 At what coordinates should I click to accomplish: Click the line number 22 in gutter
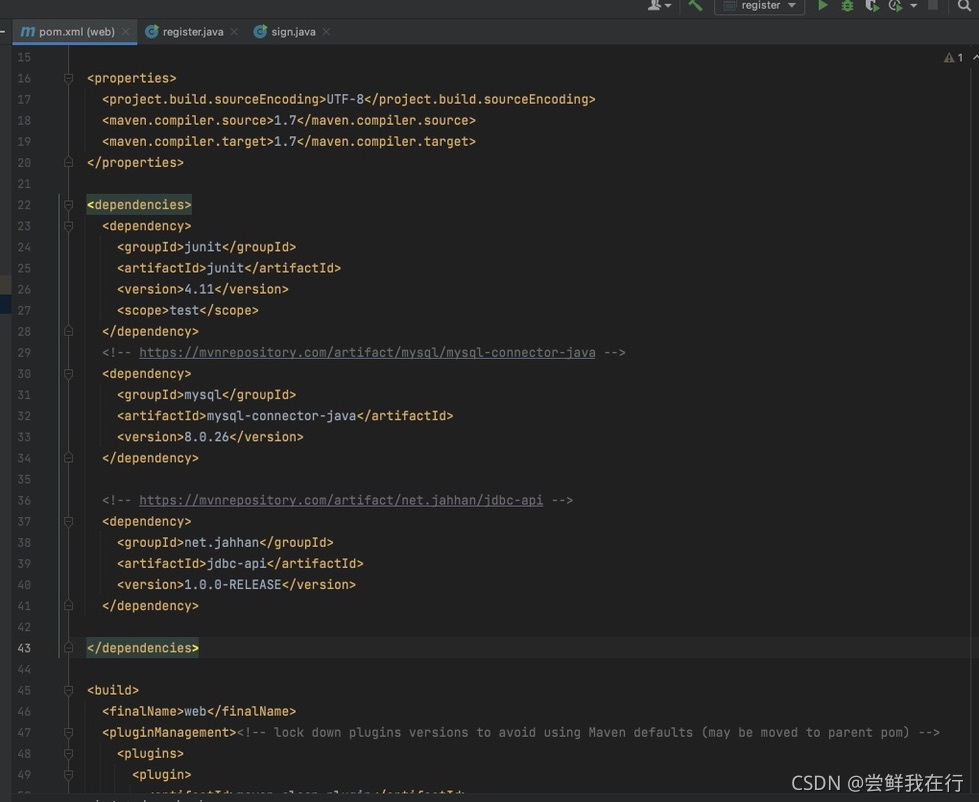tap(24, 205)
